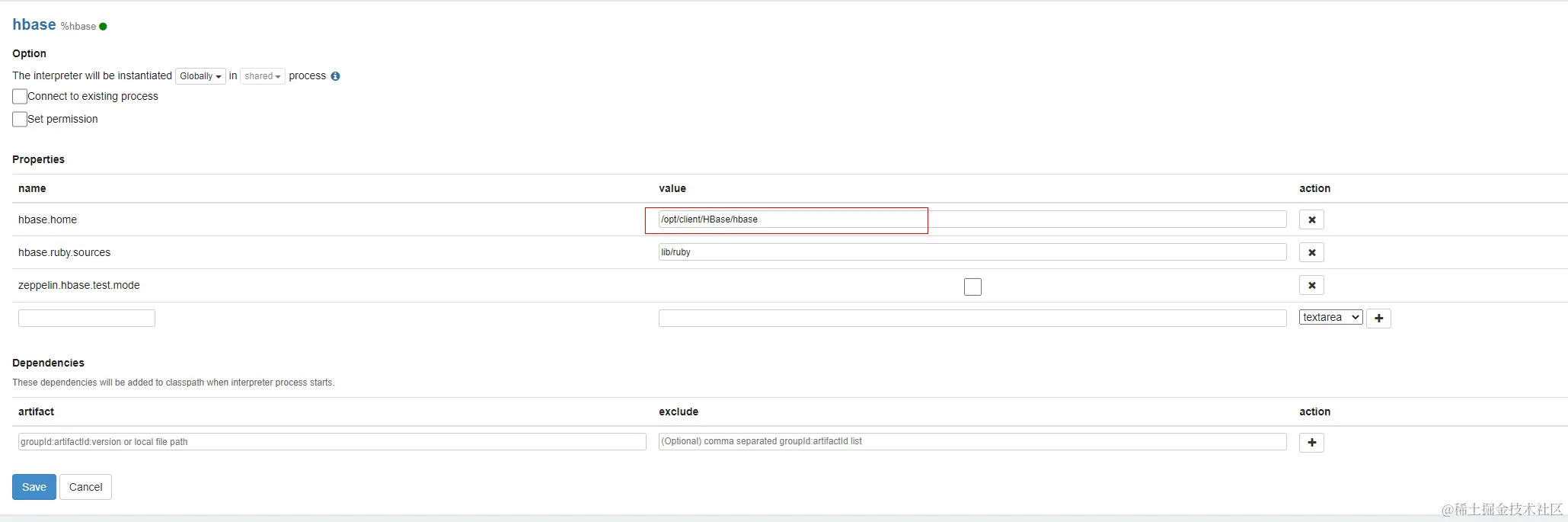Viewport: 1568px width, 522px height.
Task: Toggle zeppelin.hbase.test.mode checkbox
Action: pos(972,287)
